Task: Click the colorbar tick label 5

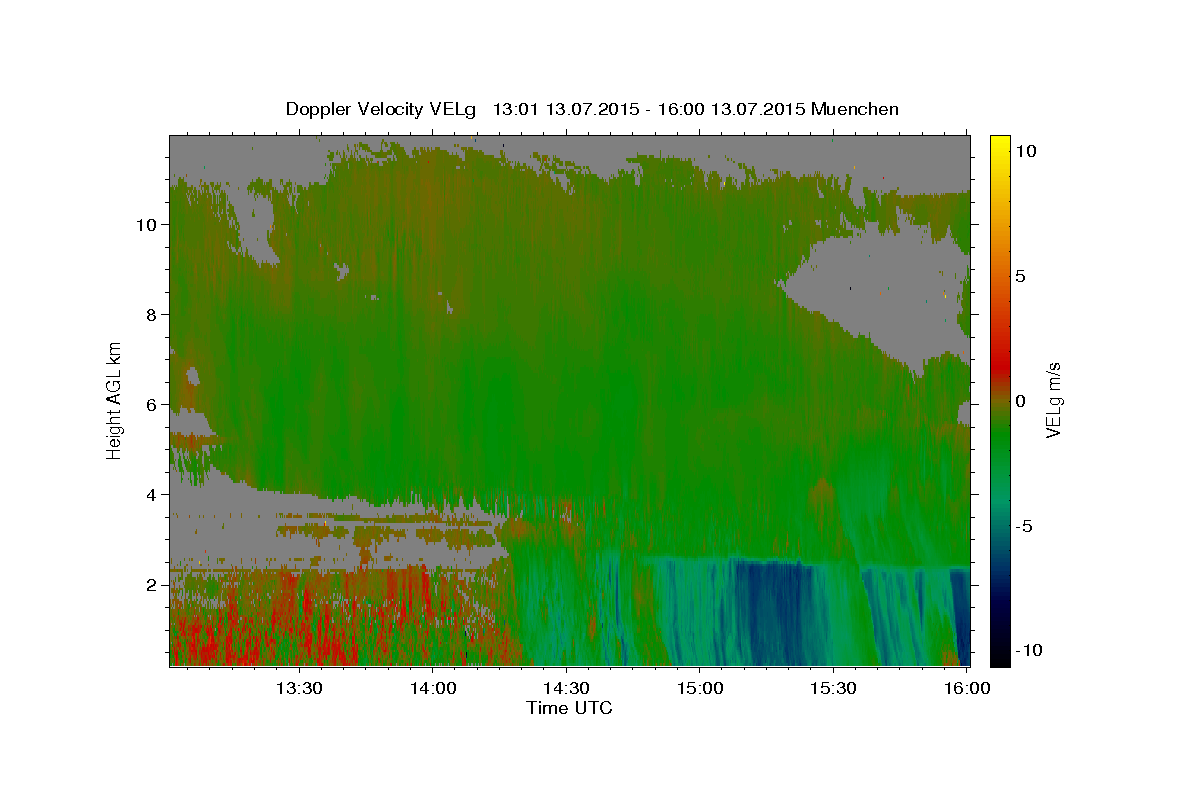Action: pyautogui.click(x=1021, y=275)
